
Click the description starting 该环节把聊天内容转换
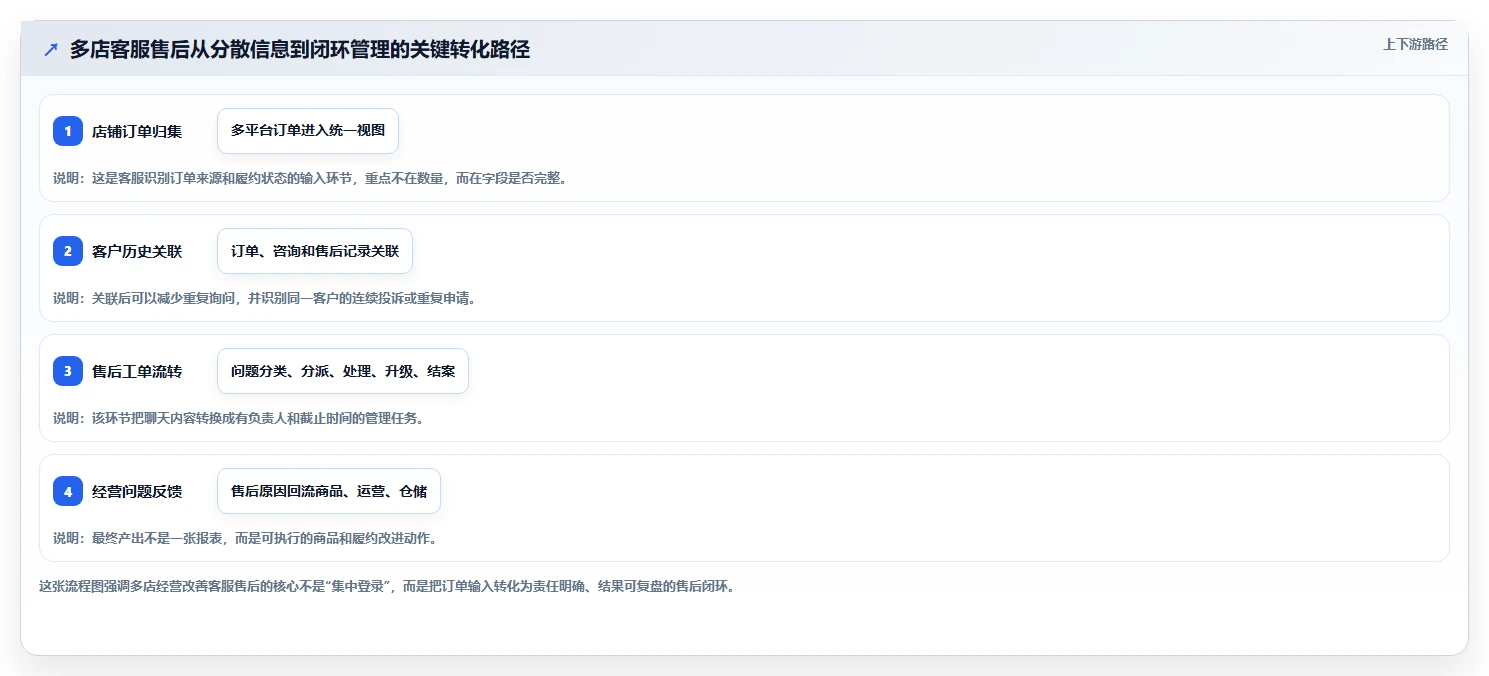(238, 418)
